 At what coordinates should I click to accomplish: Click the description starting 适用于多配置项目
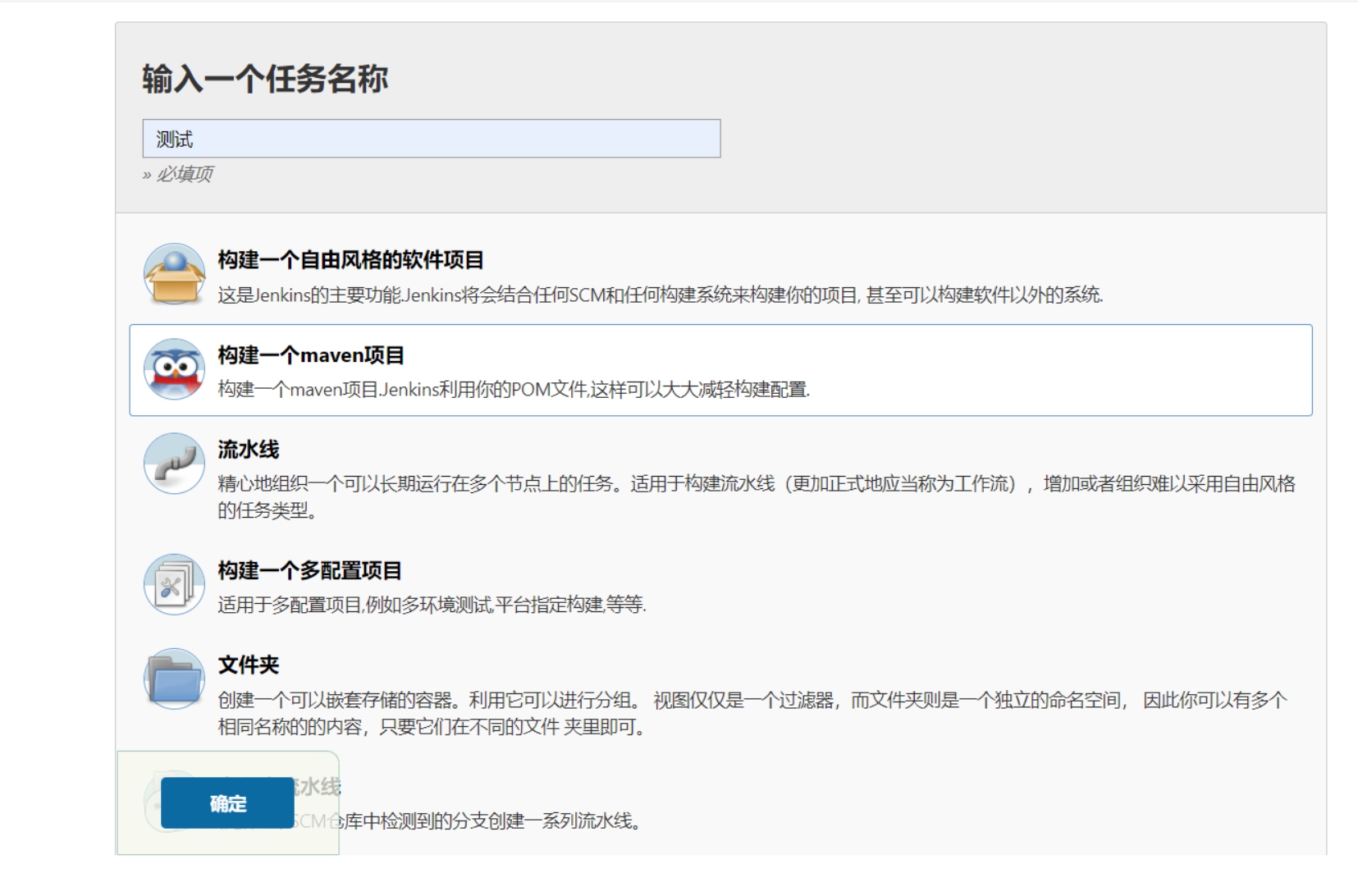(432, 606)
